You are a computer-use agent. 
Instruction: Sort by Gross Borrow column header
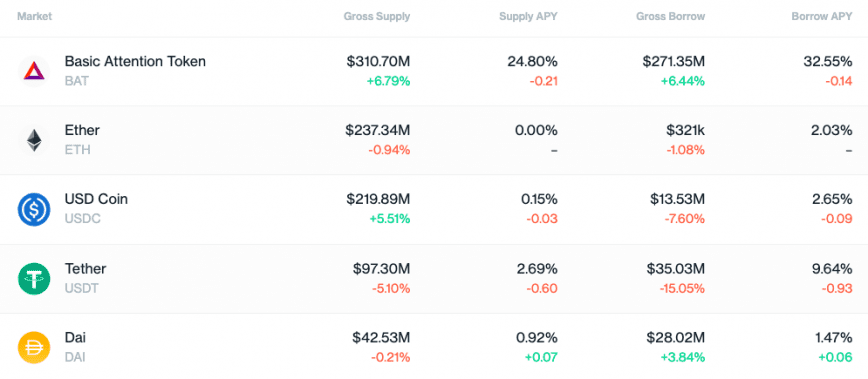(670, 17)
